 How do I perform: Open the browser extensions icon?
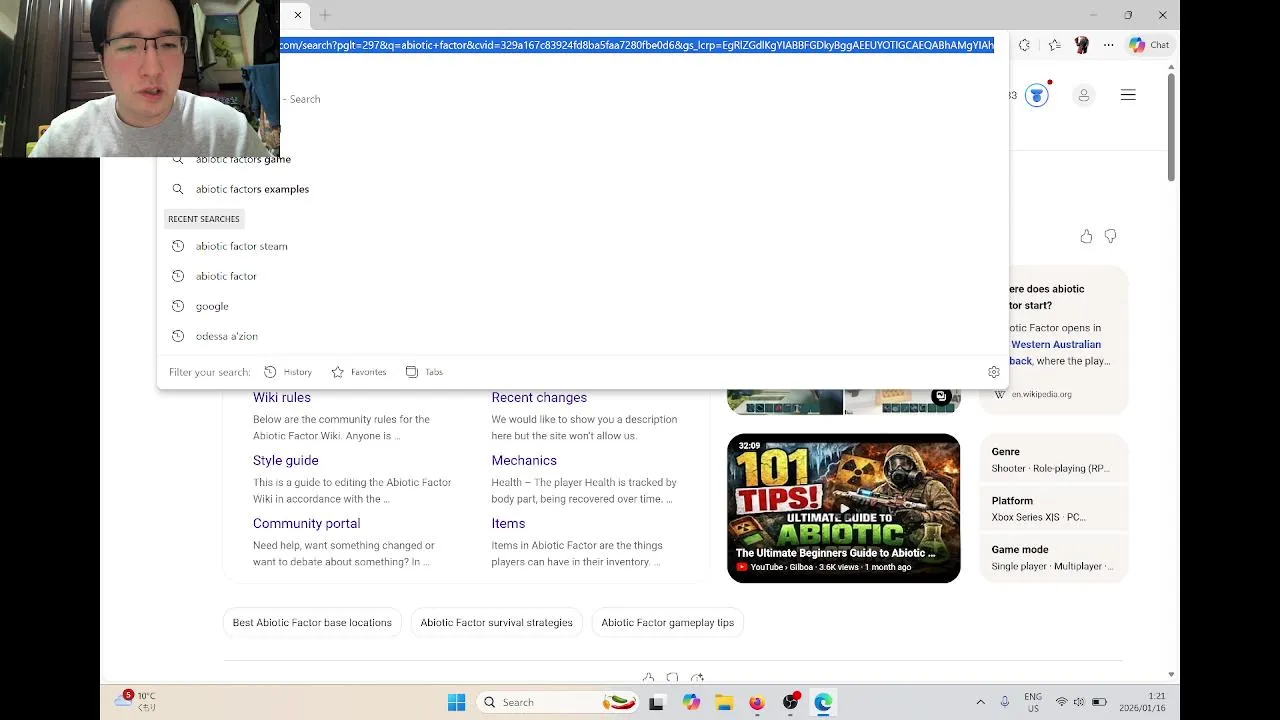coord(1024,45)
